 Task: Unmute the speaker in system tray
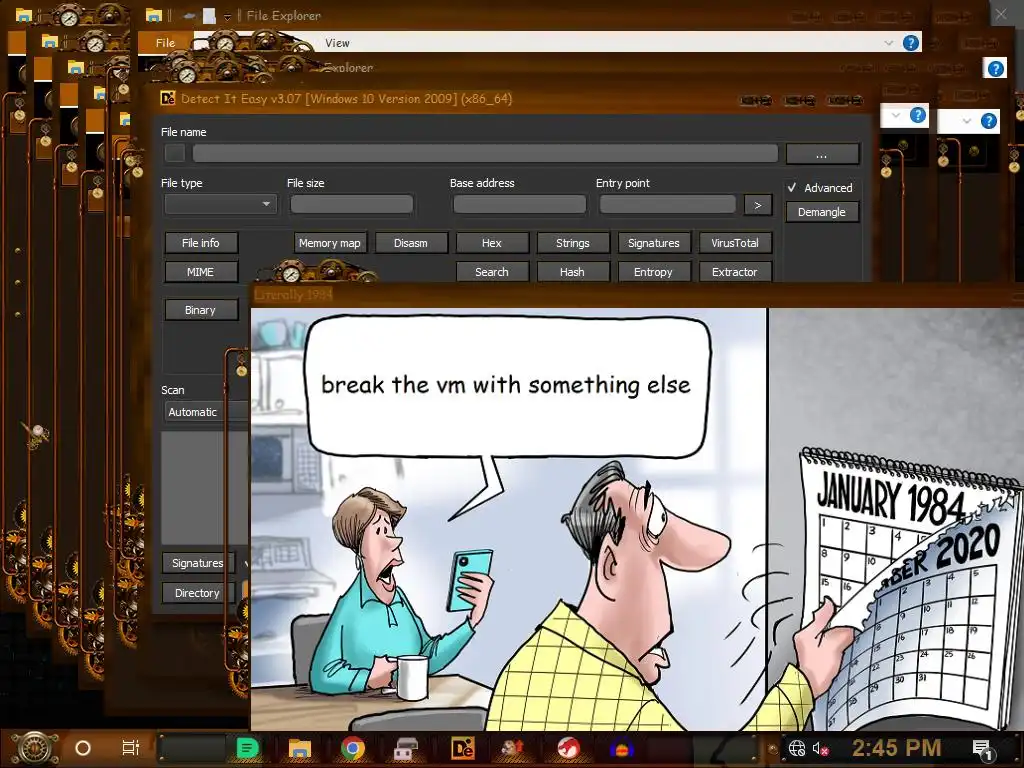(x=820, y=748)
